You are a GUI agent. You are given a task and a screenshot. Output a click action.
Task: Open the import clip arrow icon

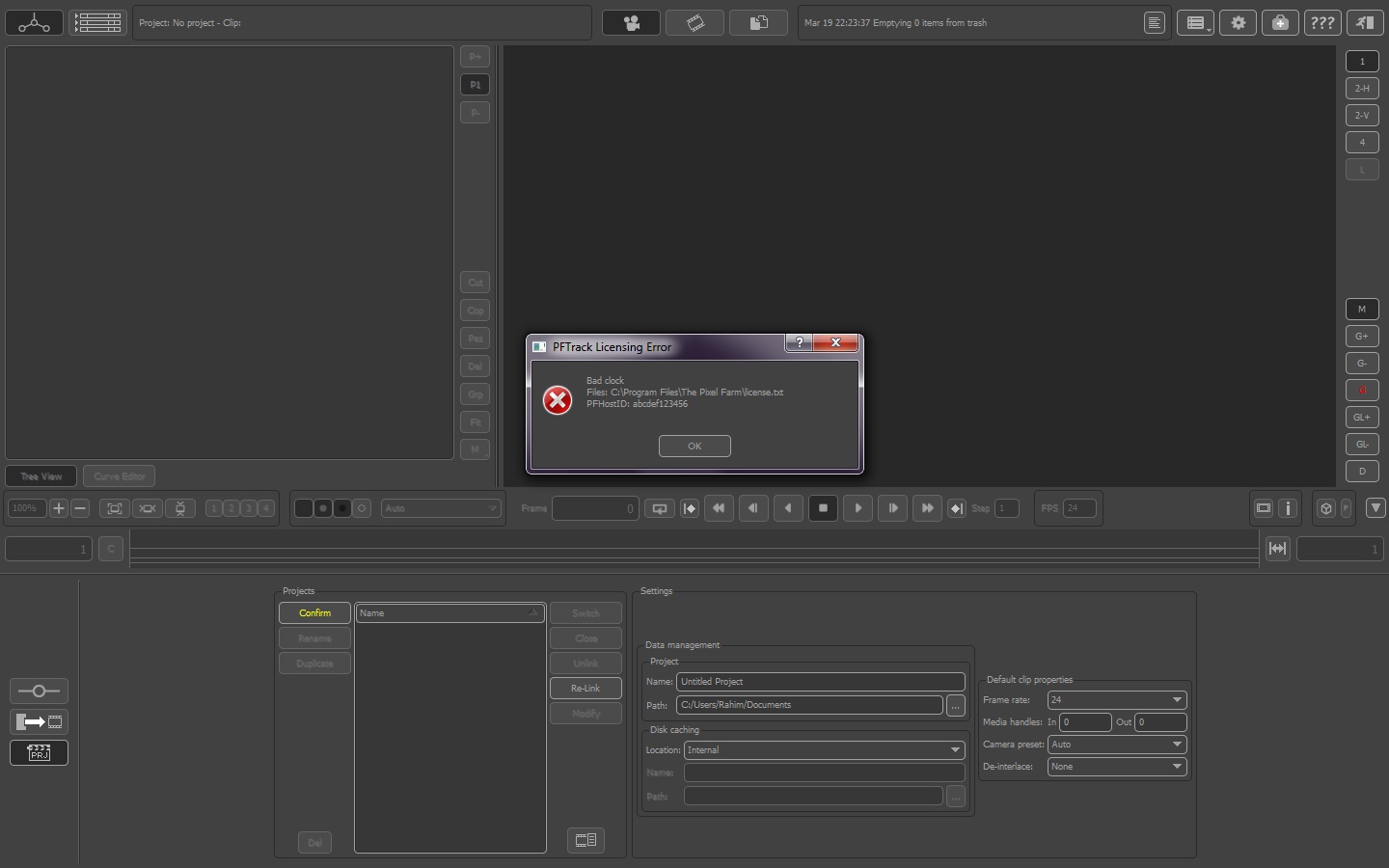[x=39, y=721]
